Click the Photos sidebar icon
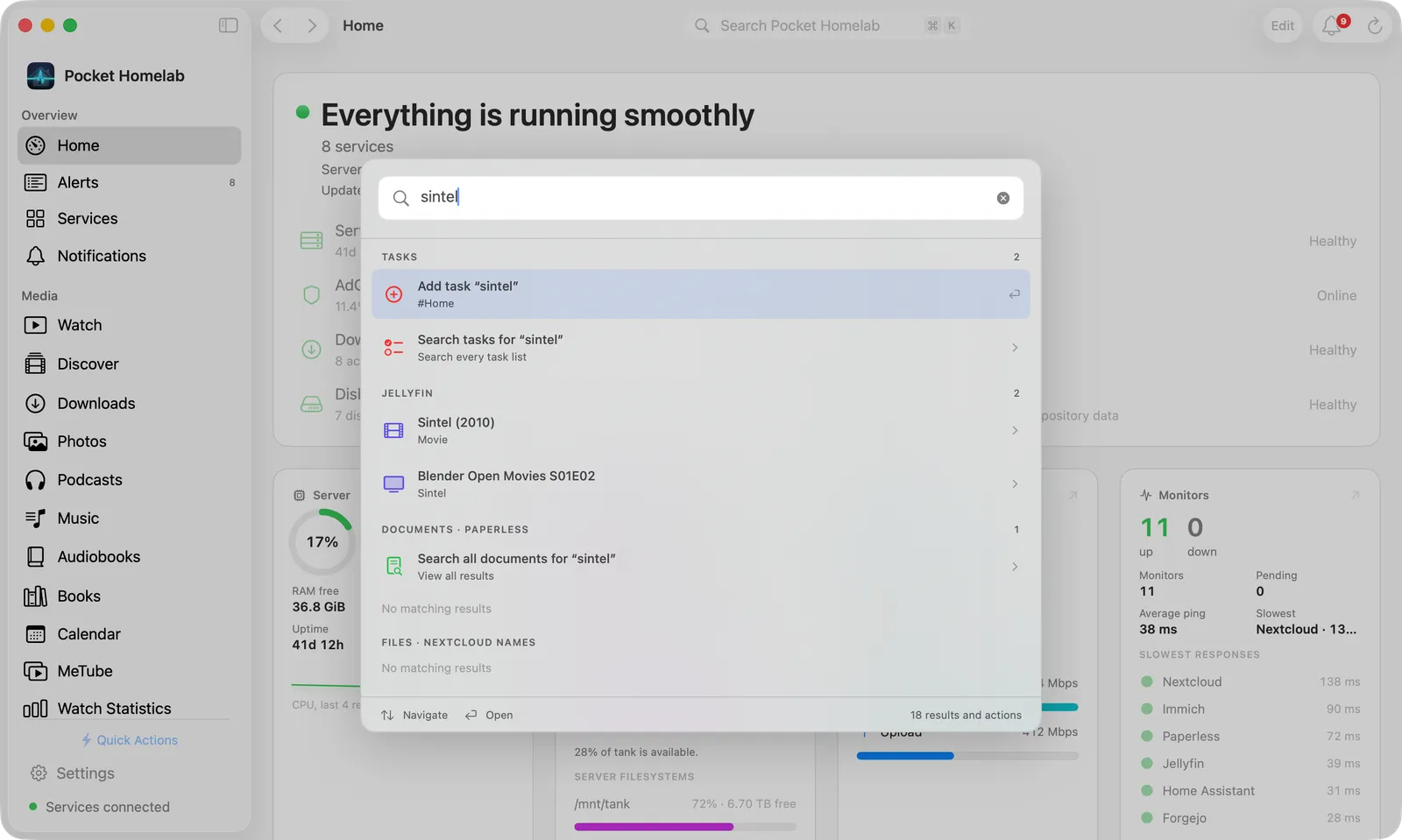The height and width of the screenshot is (840, 1402). click(x=35, y=441)
